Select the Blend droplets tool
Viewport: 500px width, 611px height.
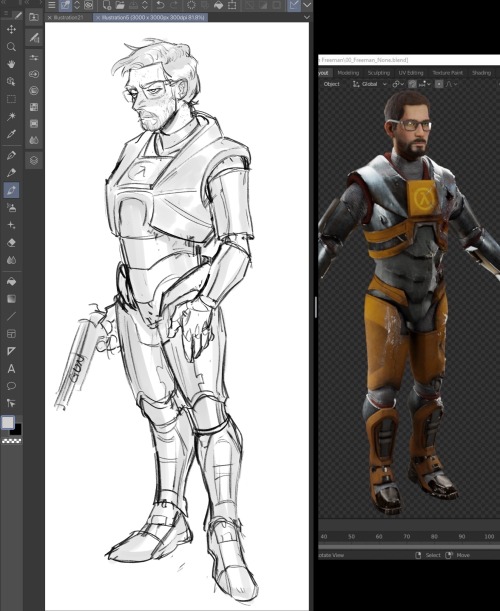(11, 260)
